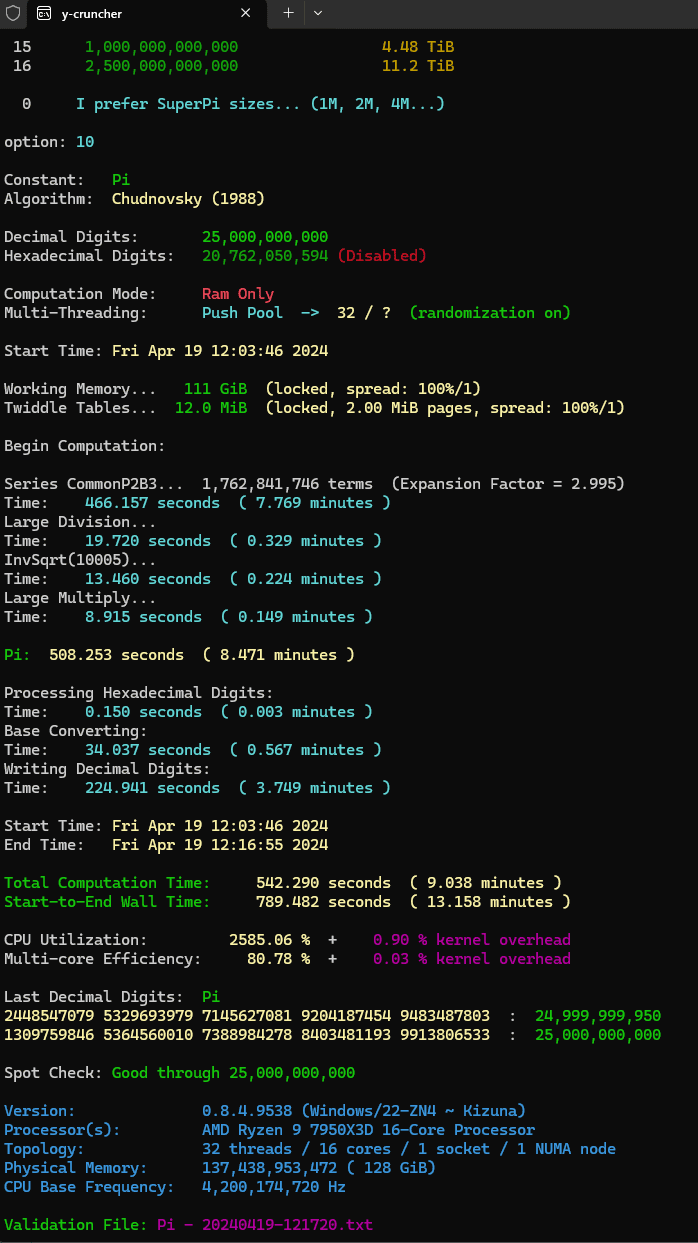This screenshot has width=698, height=1243.
Task: Click the option input value 10
Action: tap(85, 142)
